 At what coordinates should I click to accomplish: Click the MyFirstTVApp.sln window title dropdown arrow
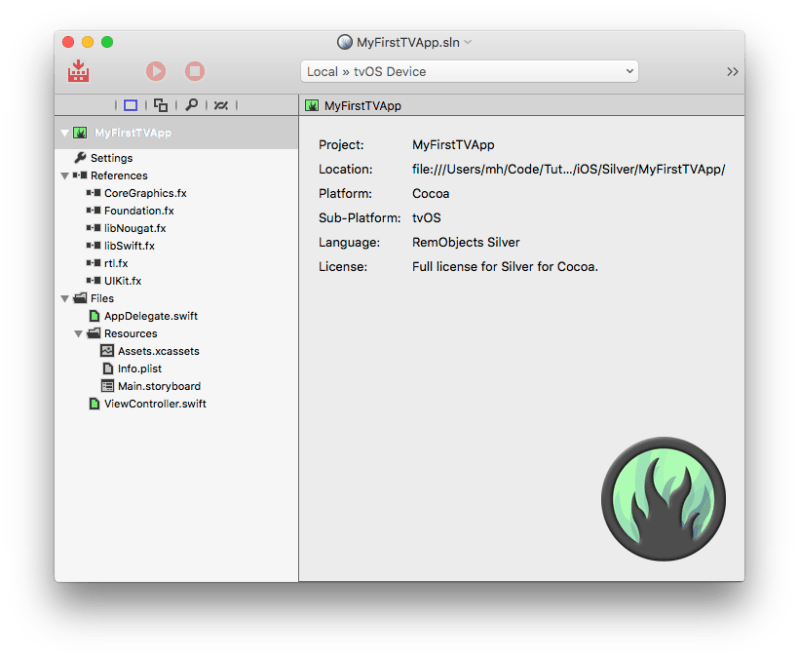click(x=468, y=42)
